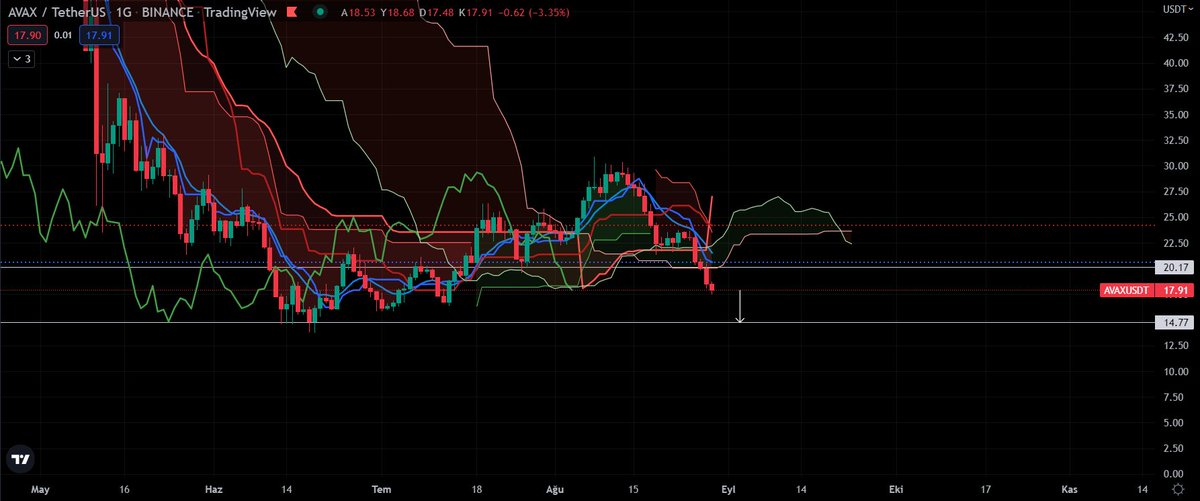
Task: Select the 14.77 horizontal line price label
Action: tap(1173, 323)
